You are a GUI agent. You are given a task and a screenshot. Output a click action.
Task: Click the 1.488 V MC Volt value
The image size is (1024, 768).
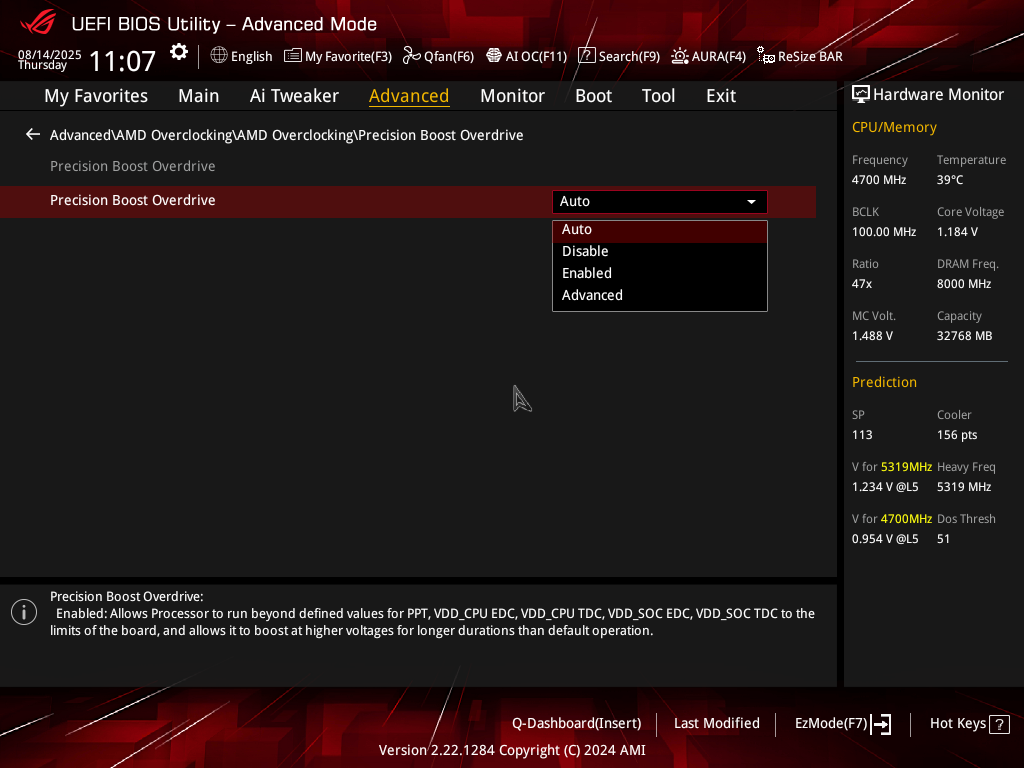point(872,336)
